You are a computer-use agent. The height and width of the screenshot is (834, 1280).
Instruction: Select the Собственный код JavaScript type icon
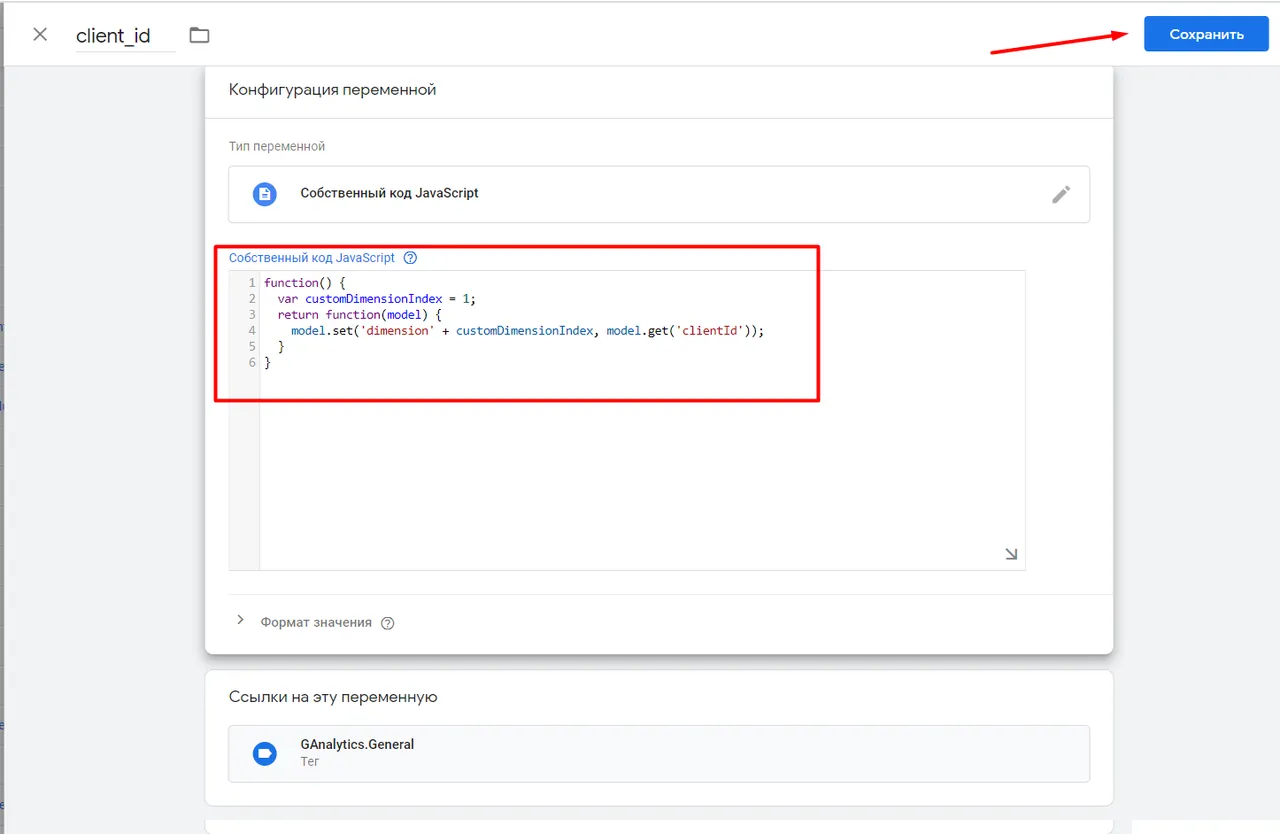(x=264, y=194)
